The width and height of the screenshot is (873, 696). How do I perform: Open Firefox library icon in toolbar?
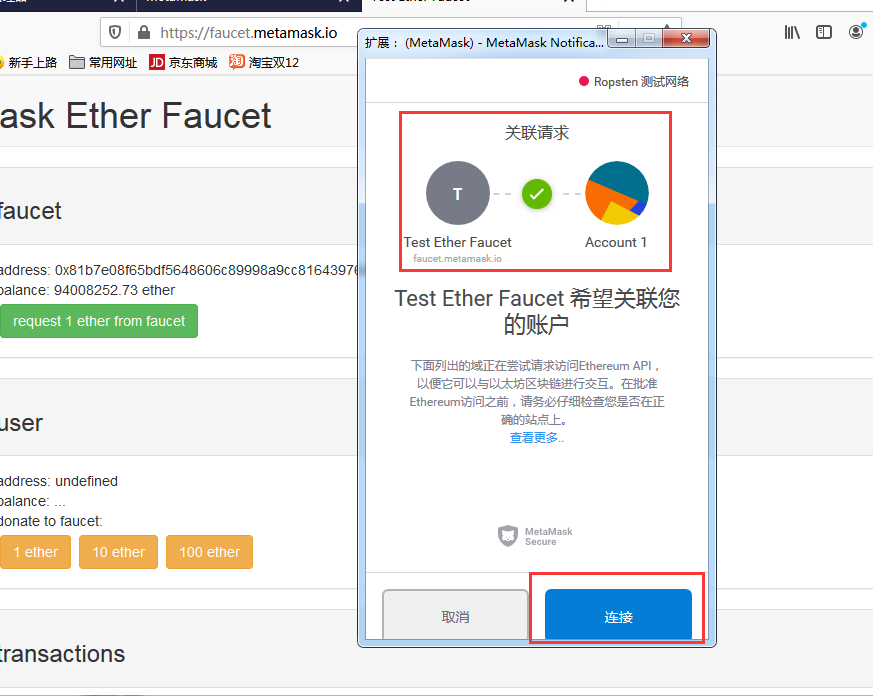792,32
